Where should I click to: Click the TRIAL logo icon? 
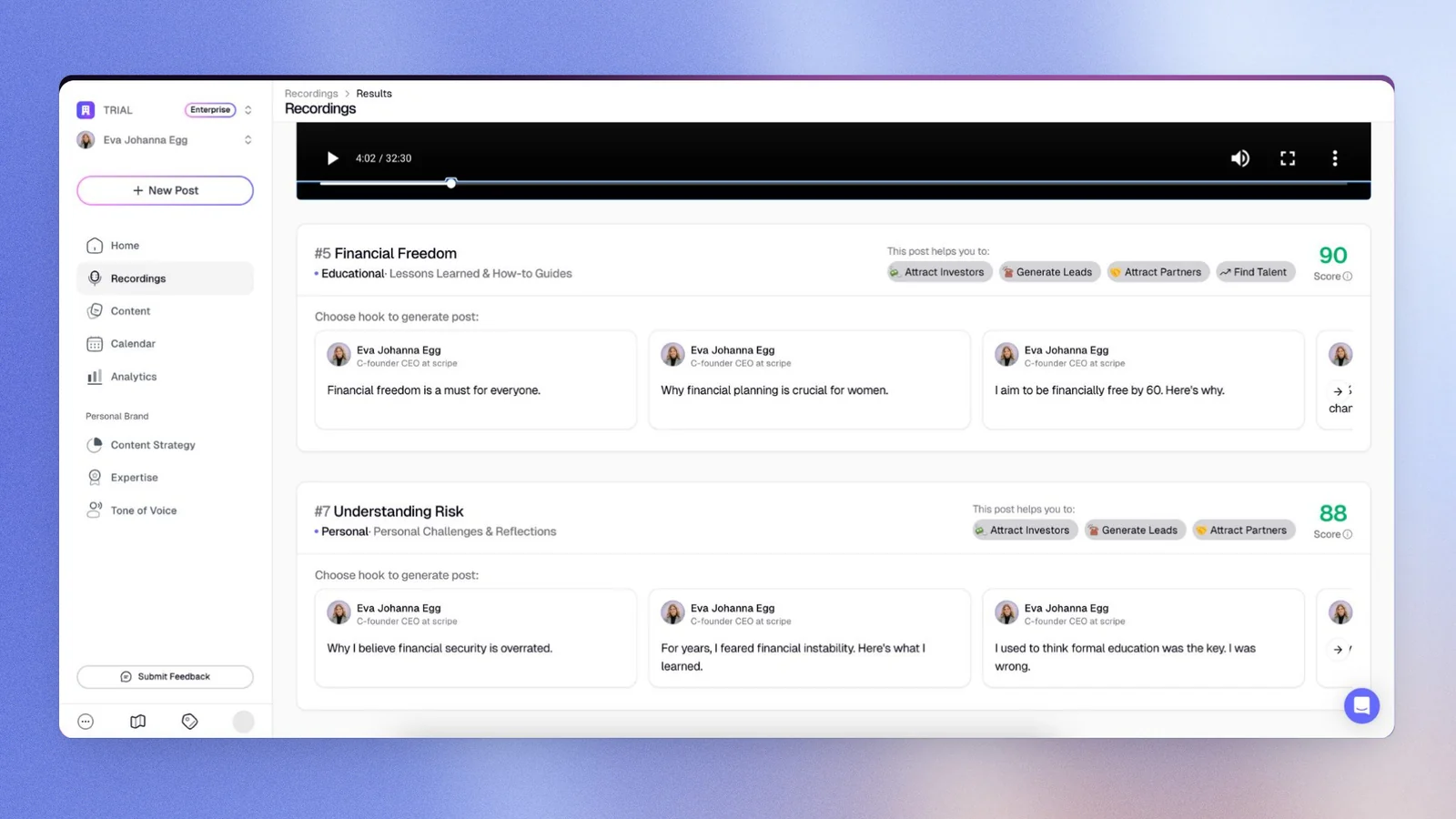(x=86, y=110)
